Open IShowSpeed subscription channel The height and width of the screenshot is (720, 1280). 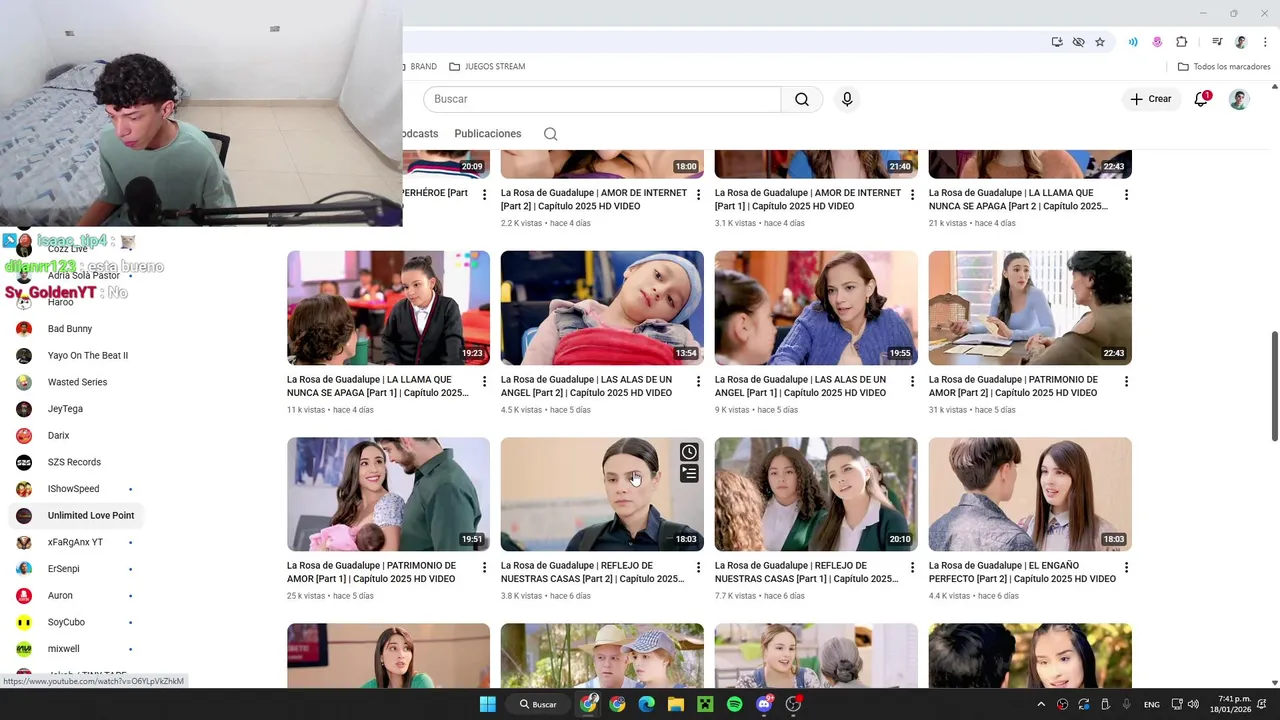click(x=75, y=489)
